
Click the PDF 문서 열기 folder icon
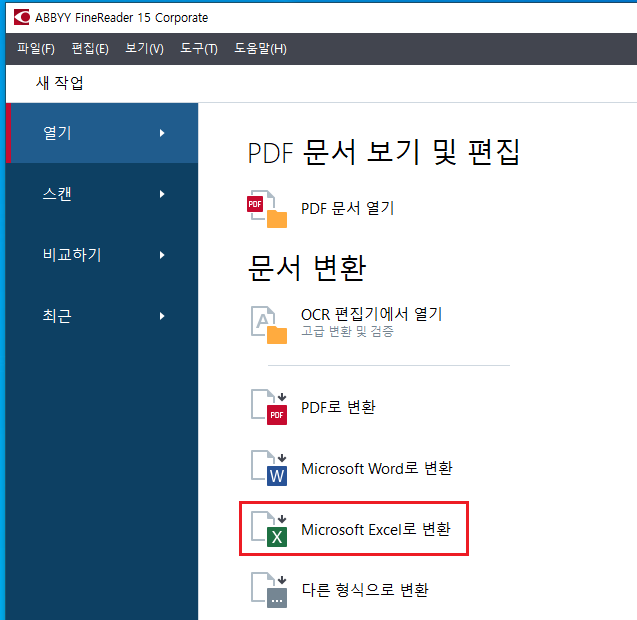tap(269, 209)
